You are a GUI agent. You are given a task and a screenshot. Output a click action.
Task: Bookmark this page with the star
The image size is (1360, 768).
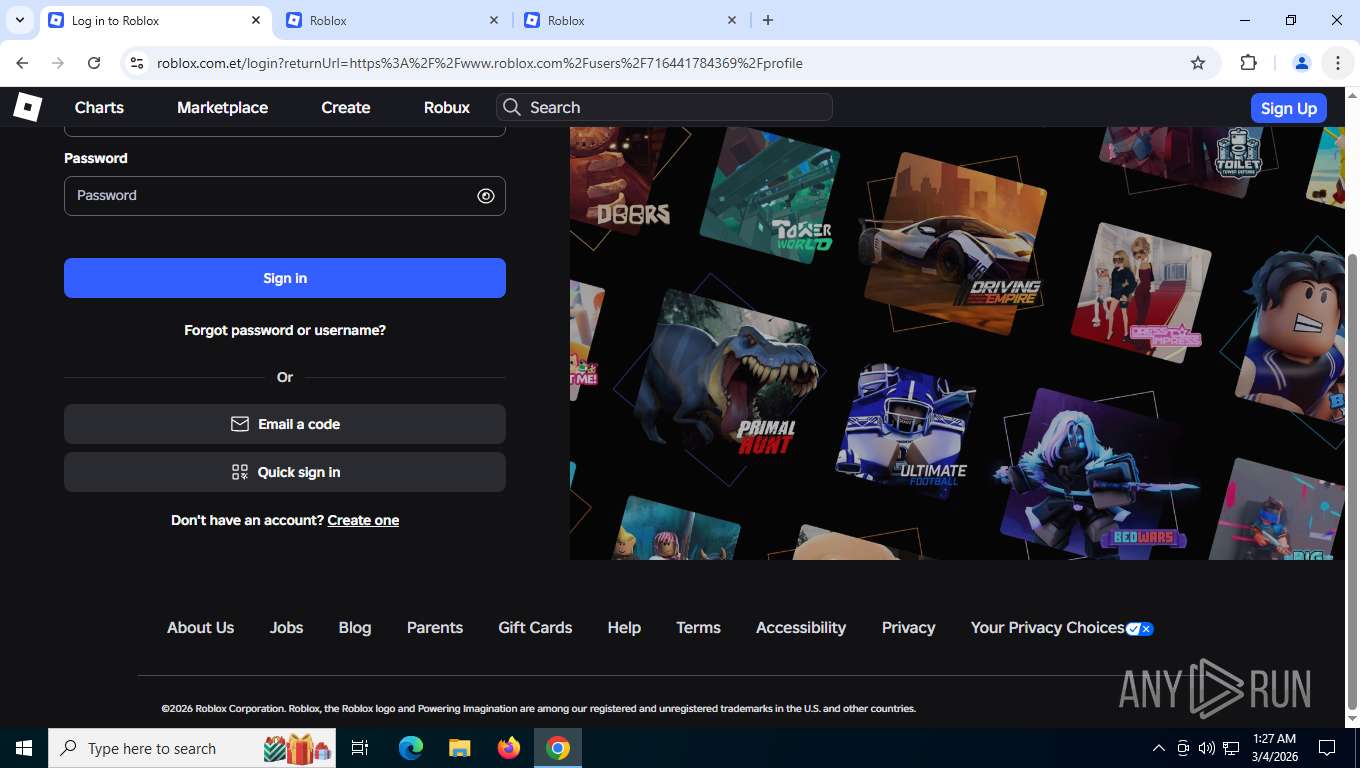click(x=1198, y=63)
